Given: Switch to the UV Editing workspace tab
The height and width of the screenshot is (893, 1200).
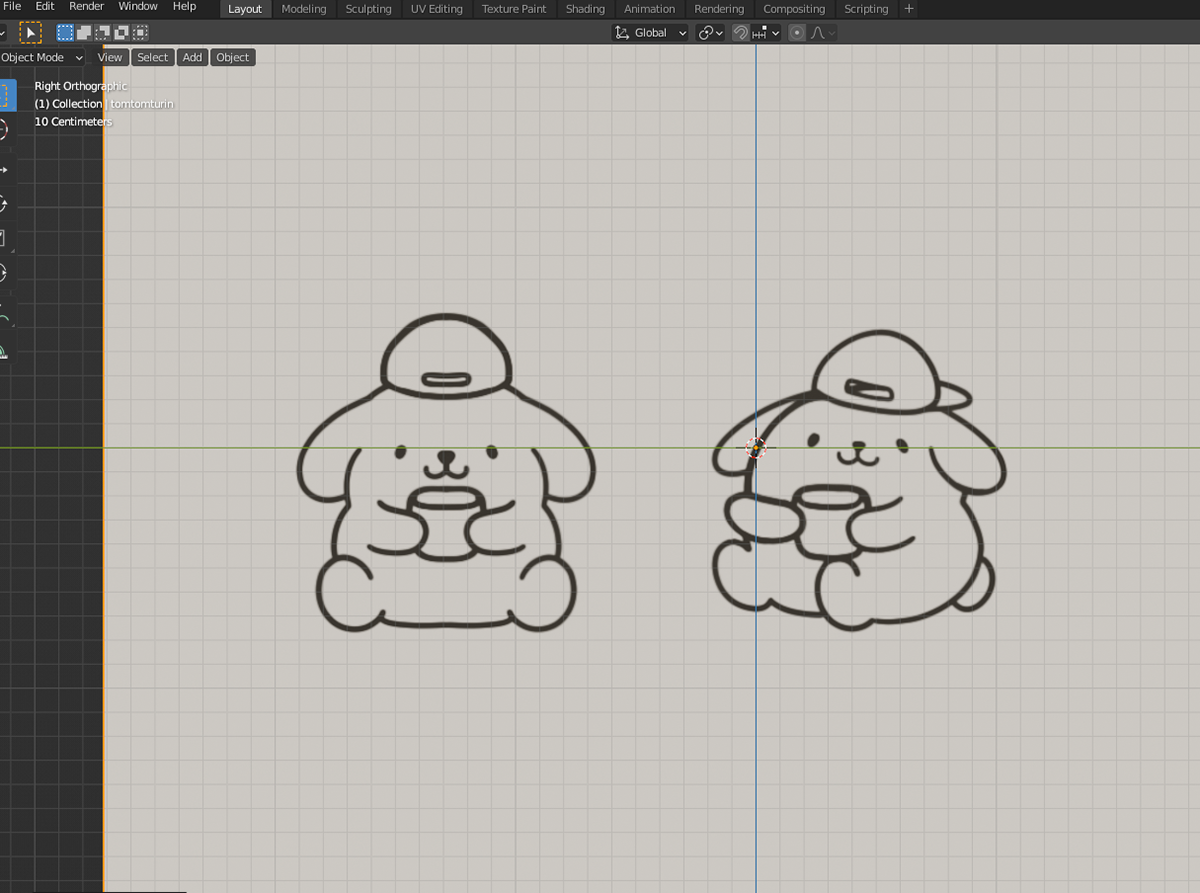Looking at the screenshot, I should (x=437, y=9).
